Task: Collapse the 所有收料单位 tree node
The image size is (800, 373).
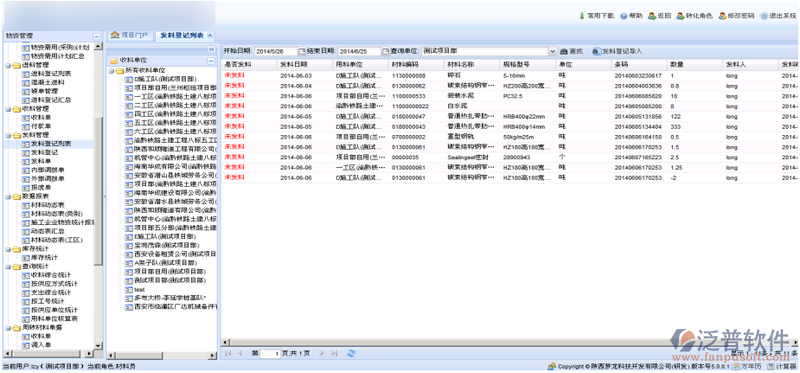Action: [x=111, y=70]
